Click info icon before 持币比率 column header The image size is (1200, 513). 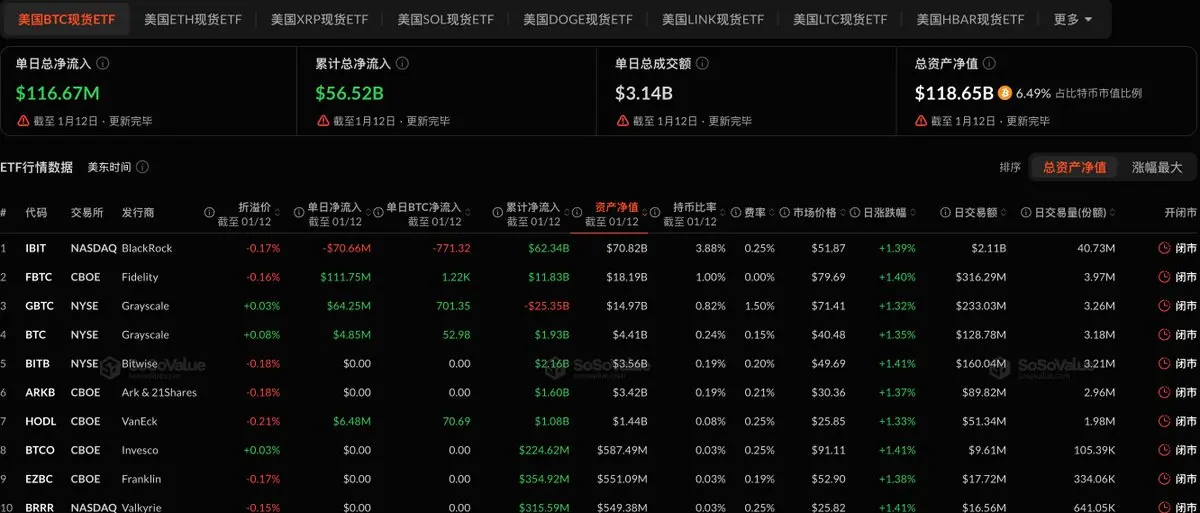tap(655, 213)
